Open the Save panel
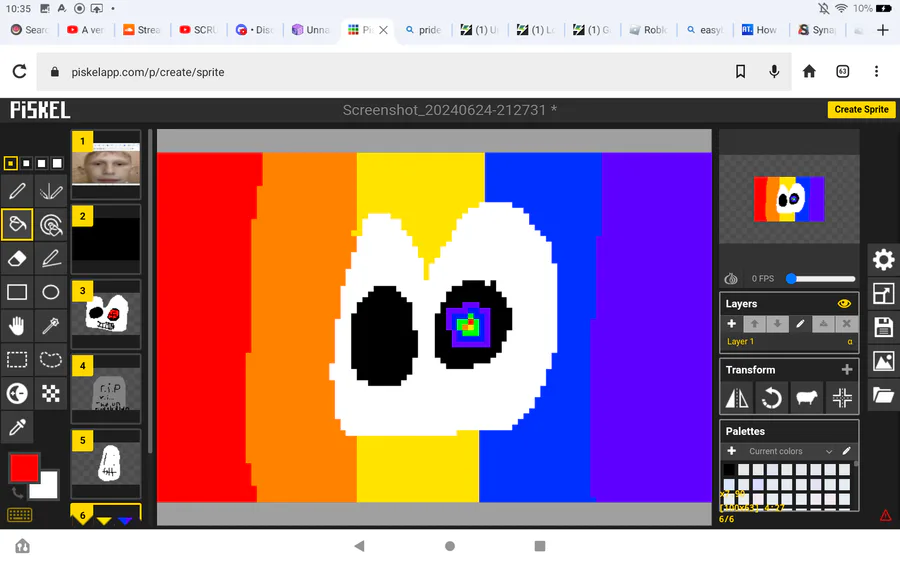 coord(883,328)
